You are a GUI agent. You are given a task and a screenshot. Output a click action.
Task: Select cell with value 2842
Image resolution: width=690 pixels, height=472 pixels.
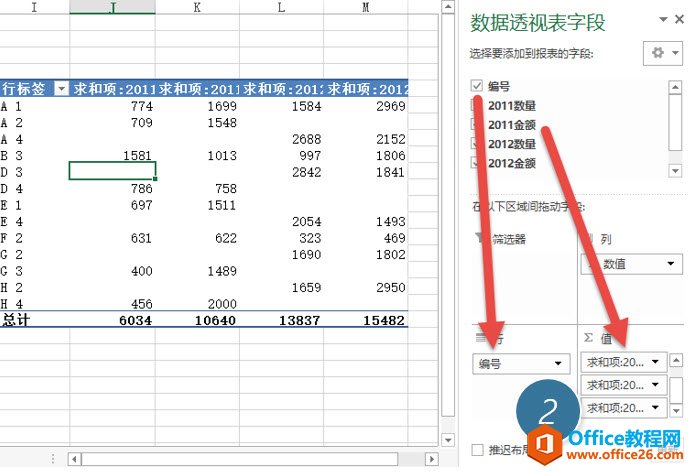pos(282,172)
